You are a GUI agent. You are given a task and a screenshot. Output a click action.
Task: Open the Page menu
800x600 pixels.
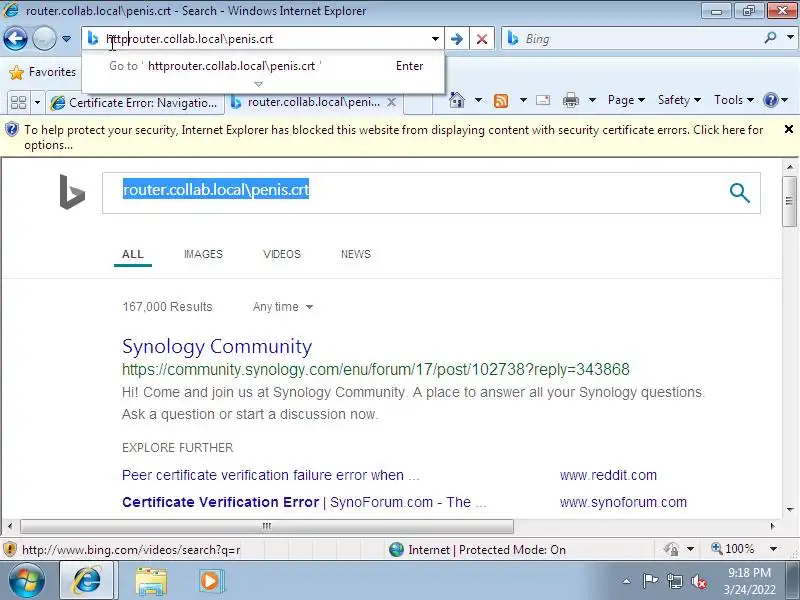626,100
